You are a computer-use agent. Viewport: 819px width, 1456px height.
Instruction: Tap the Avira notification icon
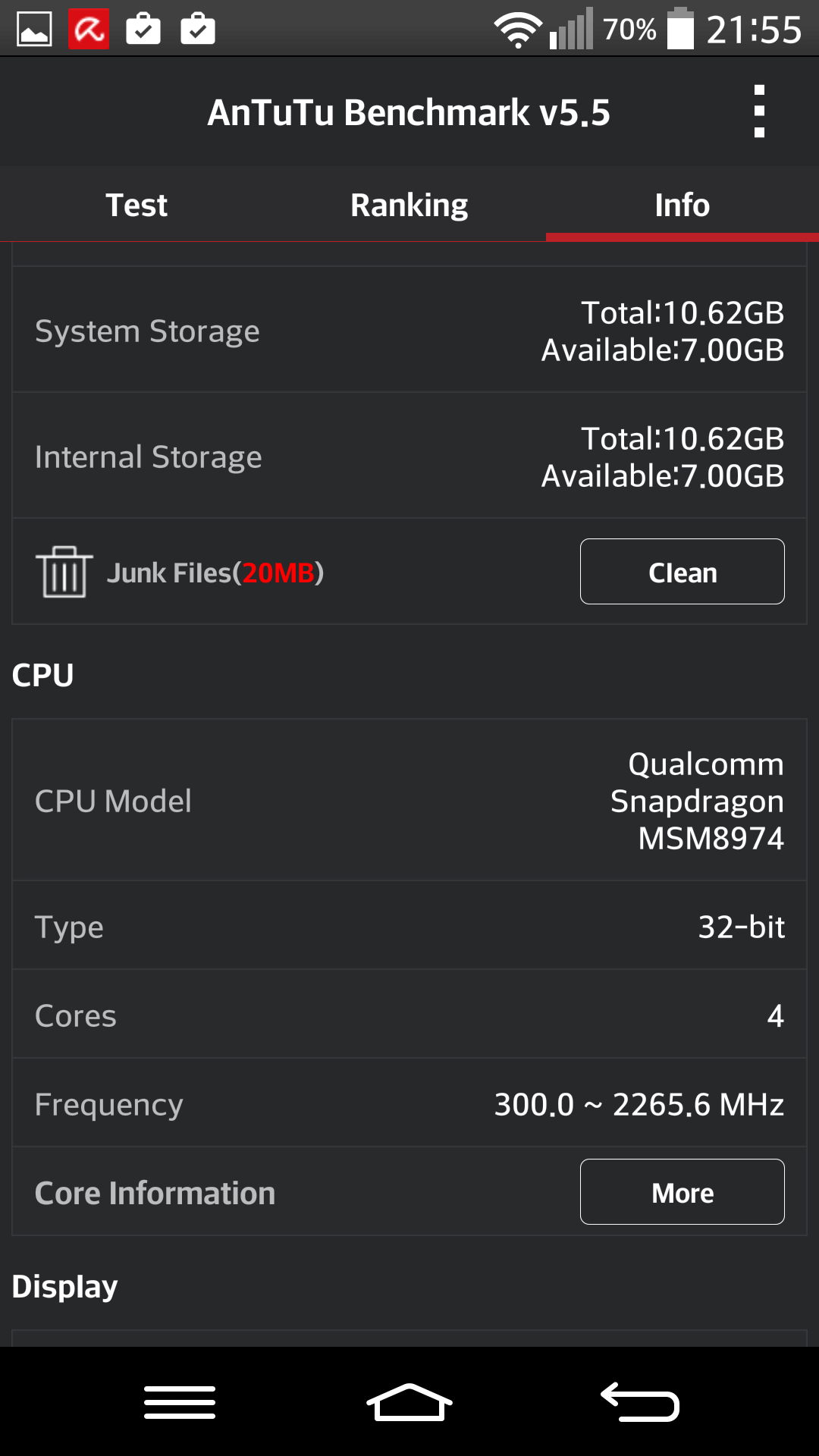tap(89, 30)
